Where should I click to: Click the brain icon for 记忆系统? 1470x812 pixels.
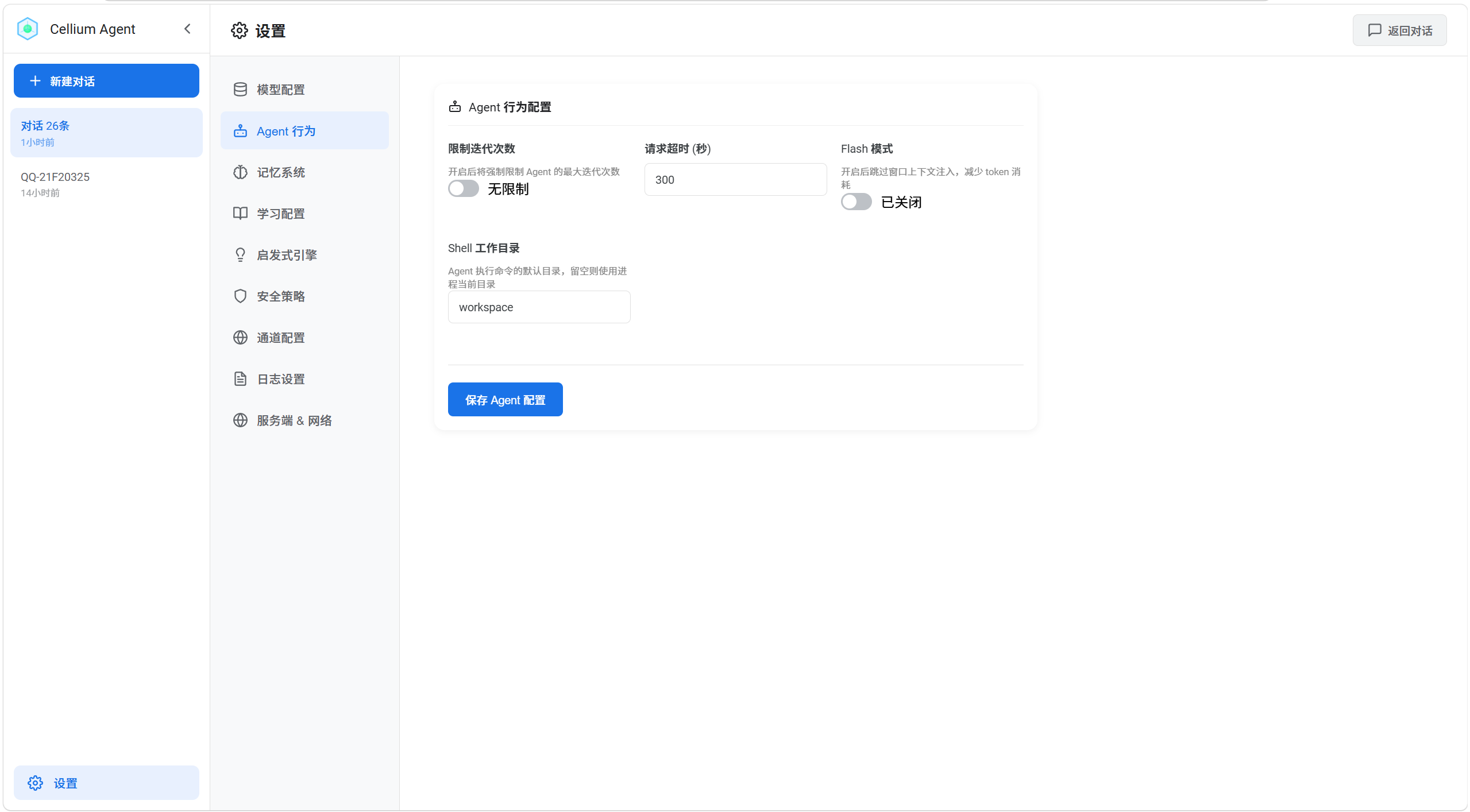[x=240, y=172]
